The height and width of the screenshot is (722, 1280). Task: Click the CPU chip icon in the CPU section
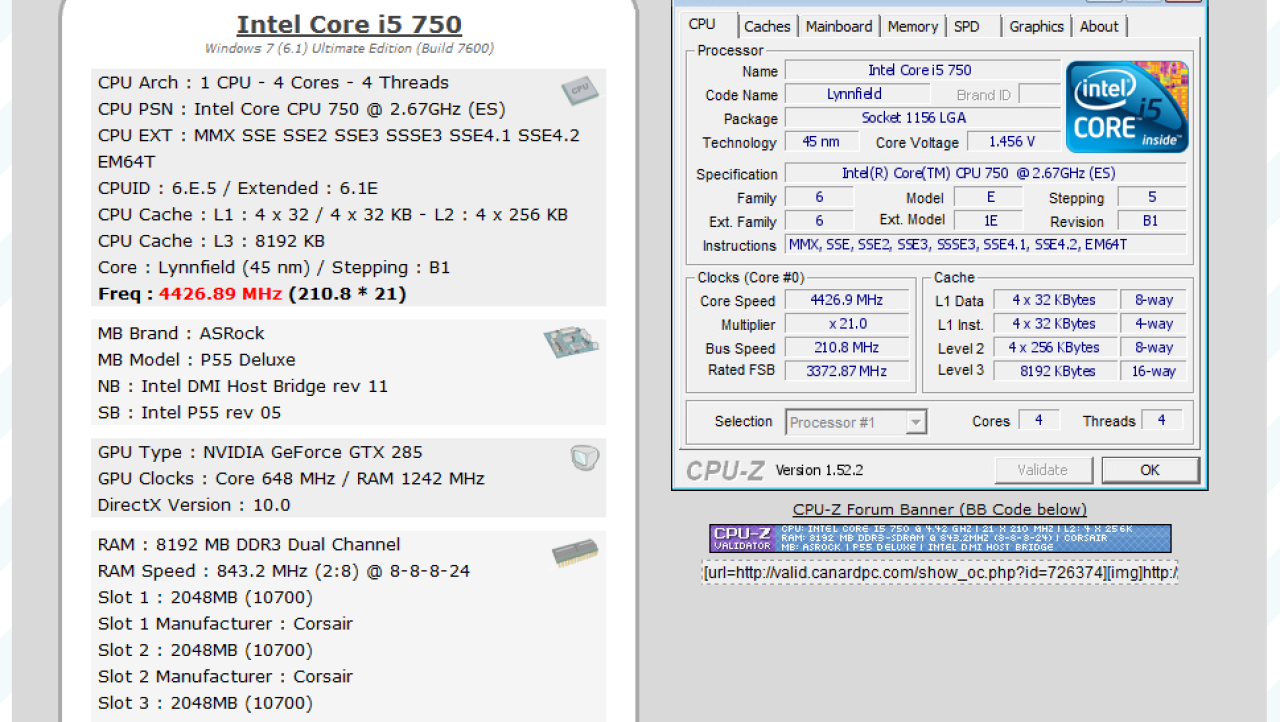click(x=580, y=91)
